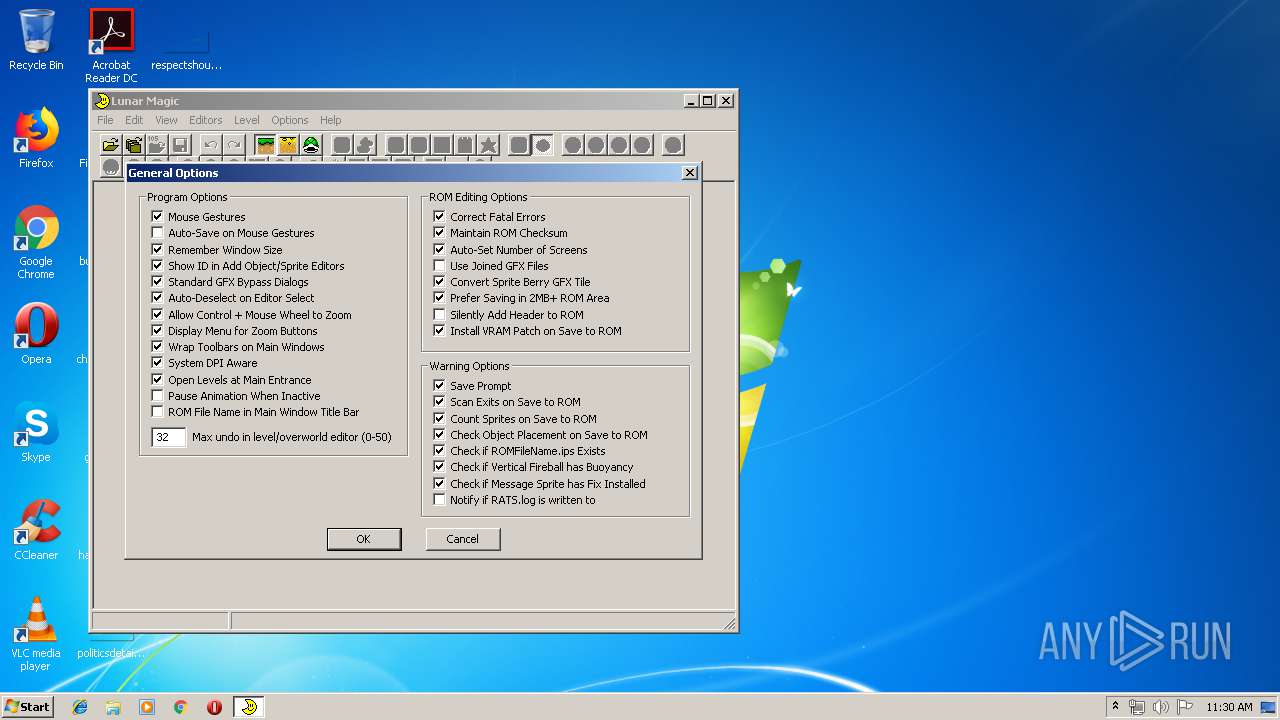Click the Open ROM folder toolbar icon
1280x720 pixels.
point(111,145)
